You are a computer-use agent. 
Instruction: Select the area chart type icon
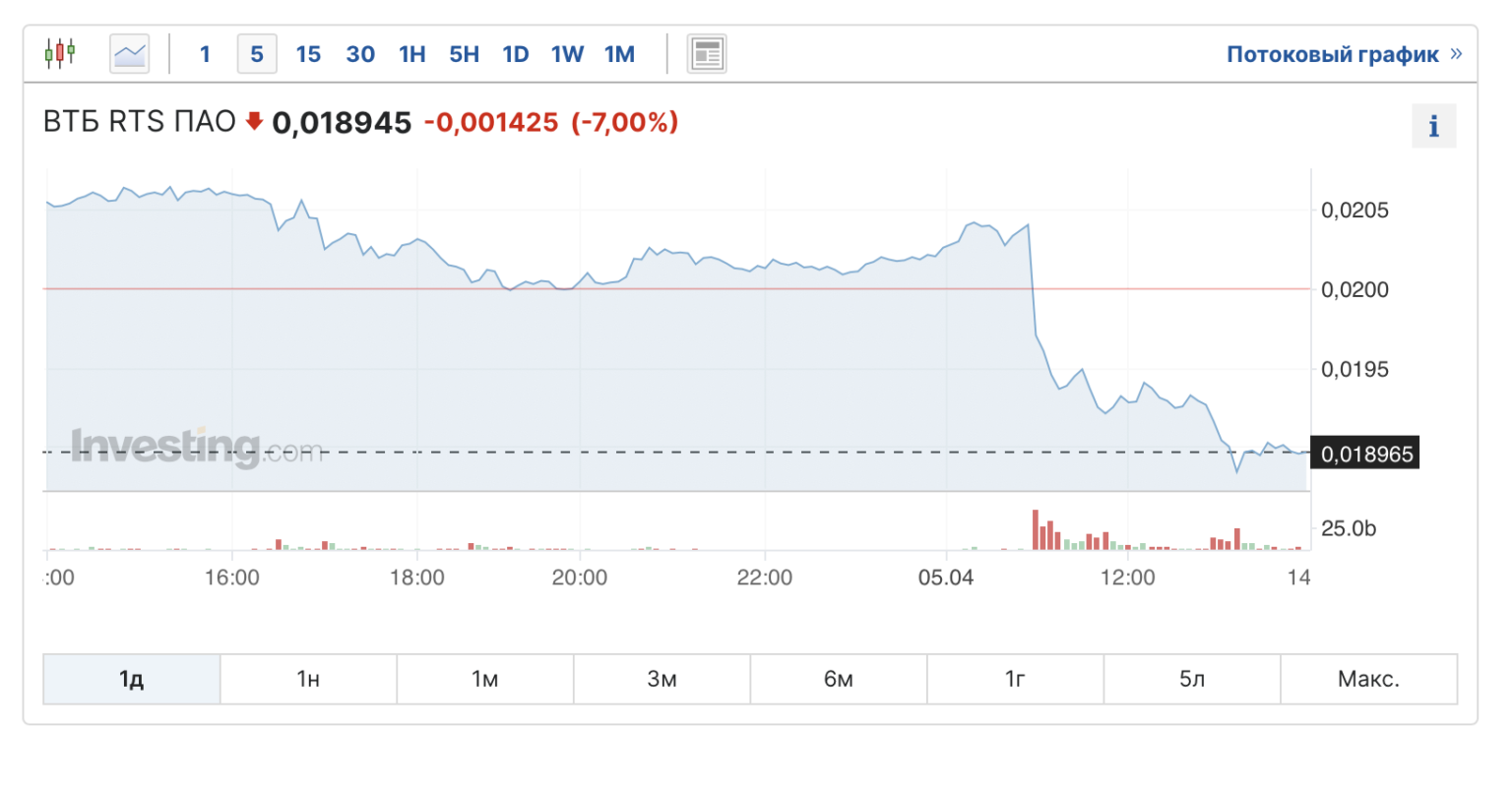[x=130, y=54]
